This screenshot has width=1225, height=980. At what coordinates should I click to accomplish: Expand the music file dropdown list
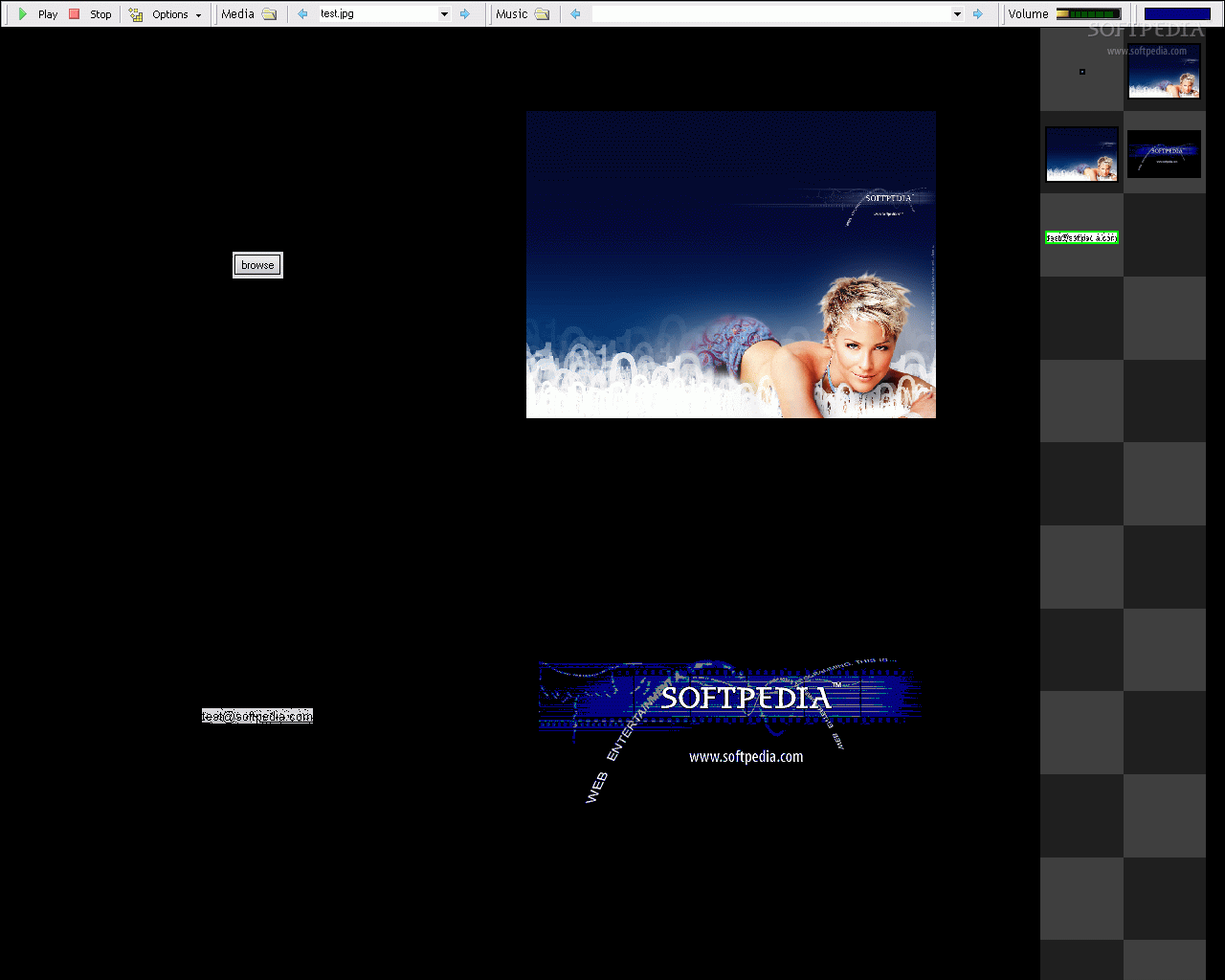click(957, 14)
